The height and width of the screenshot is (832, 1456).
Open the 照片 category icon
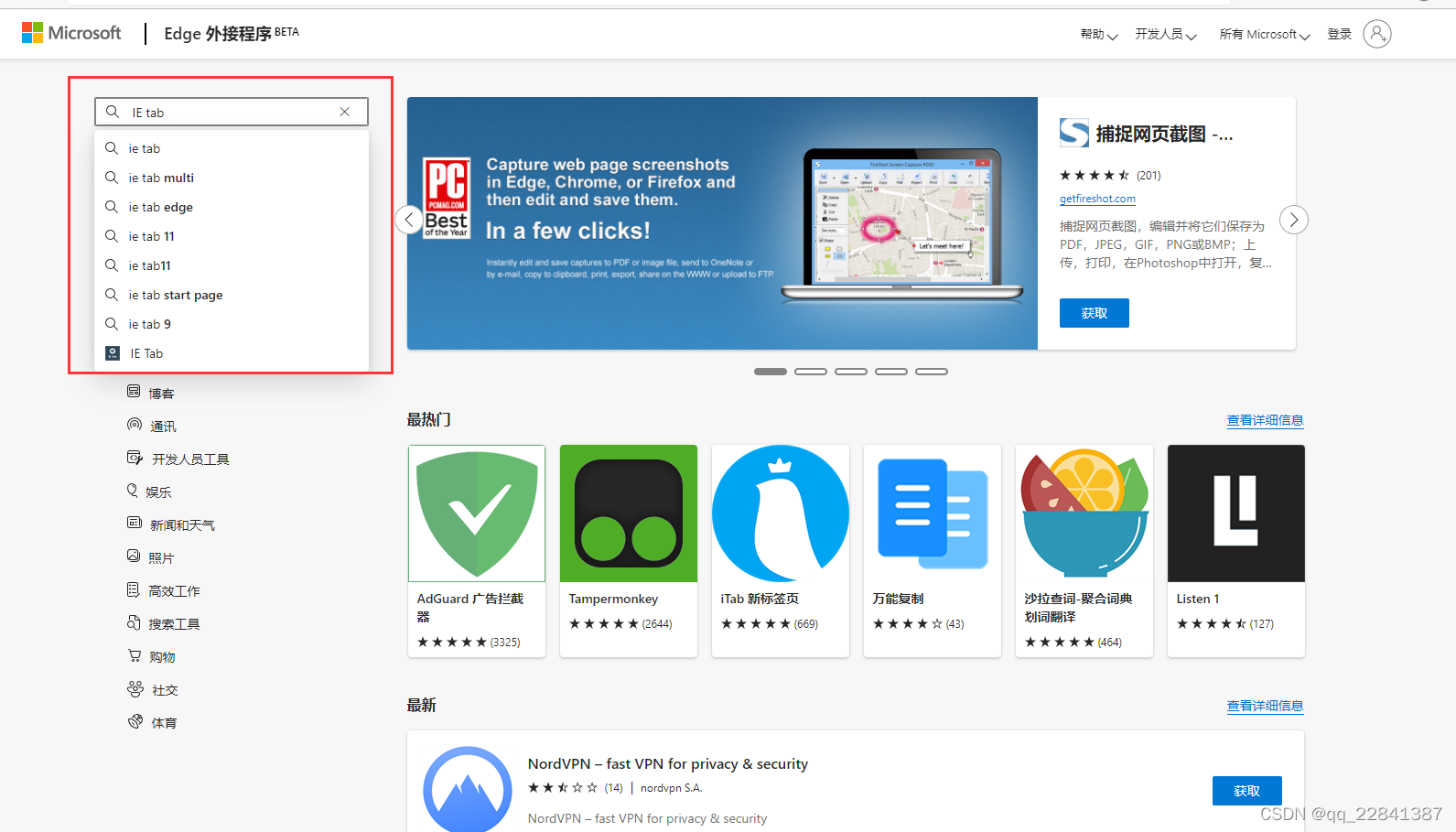[x=134, y=556]
